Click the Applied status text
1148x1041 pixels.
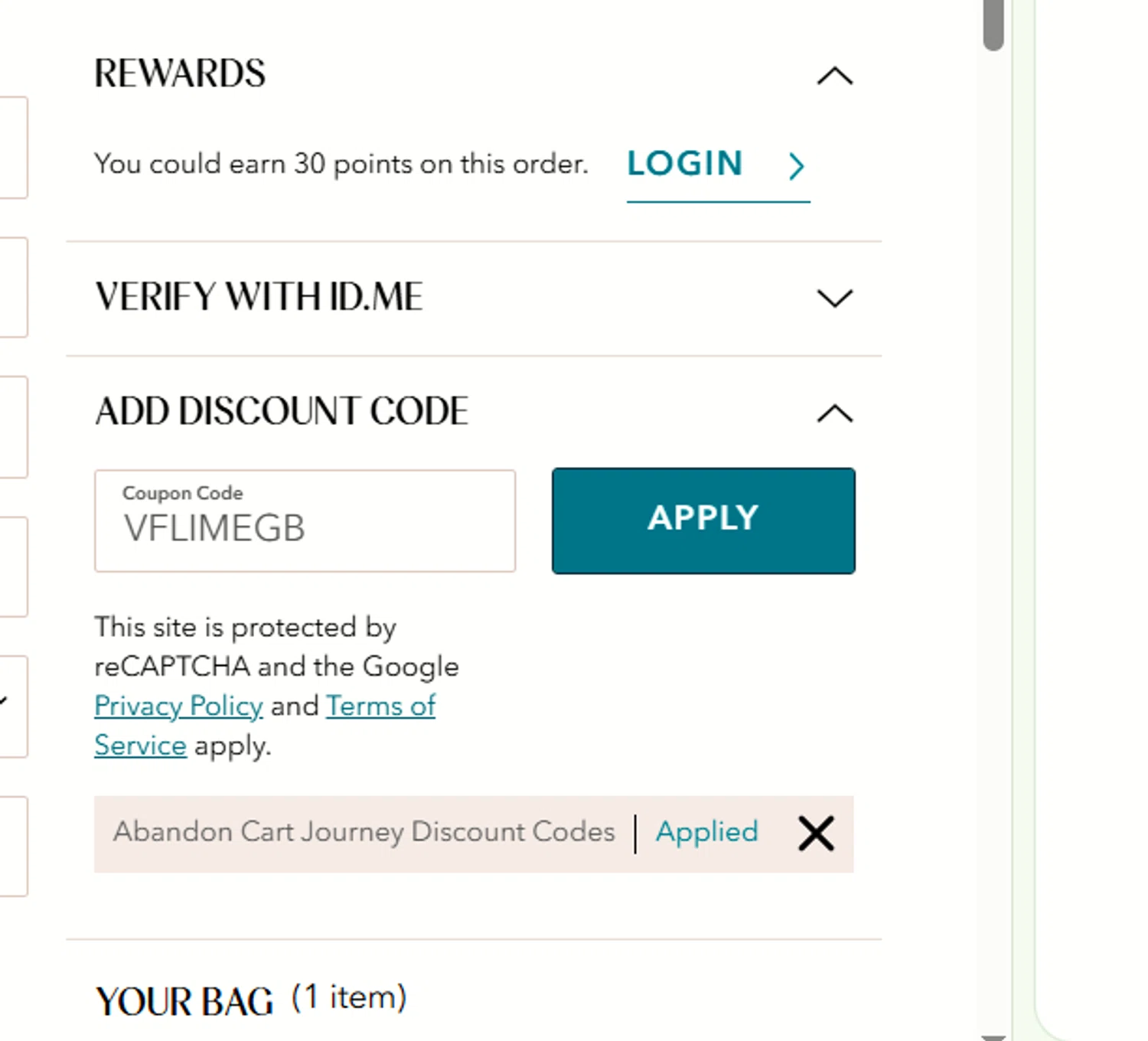point(706,832)
